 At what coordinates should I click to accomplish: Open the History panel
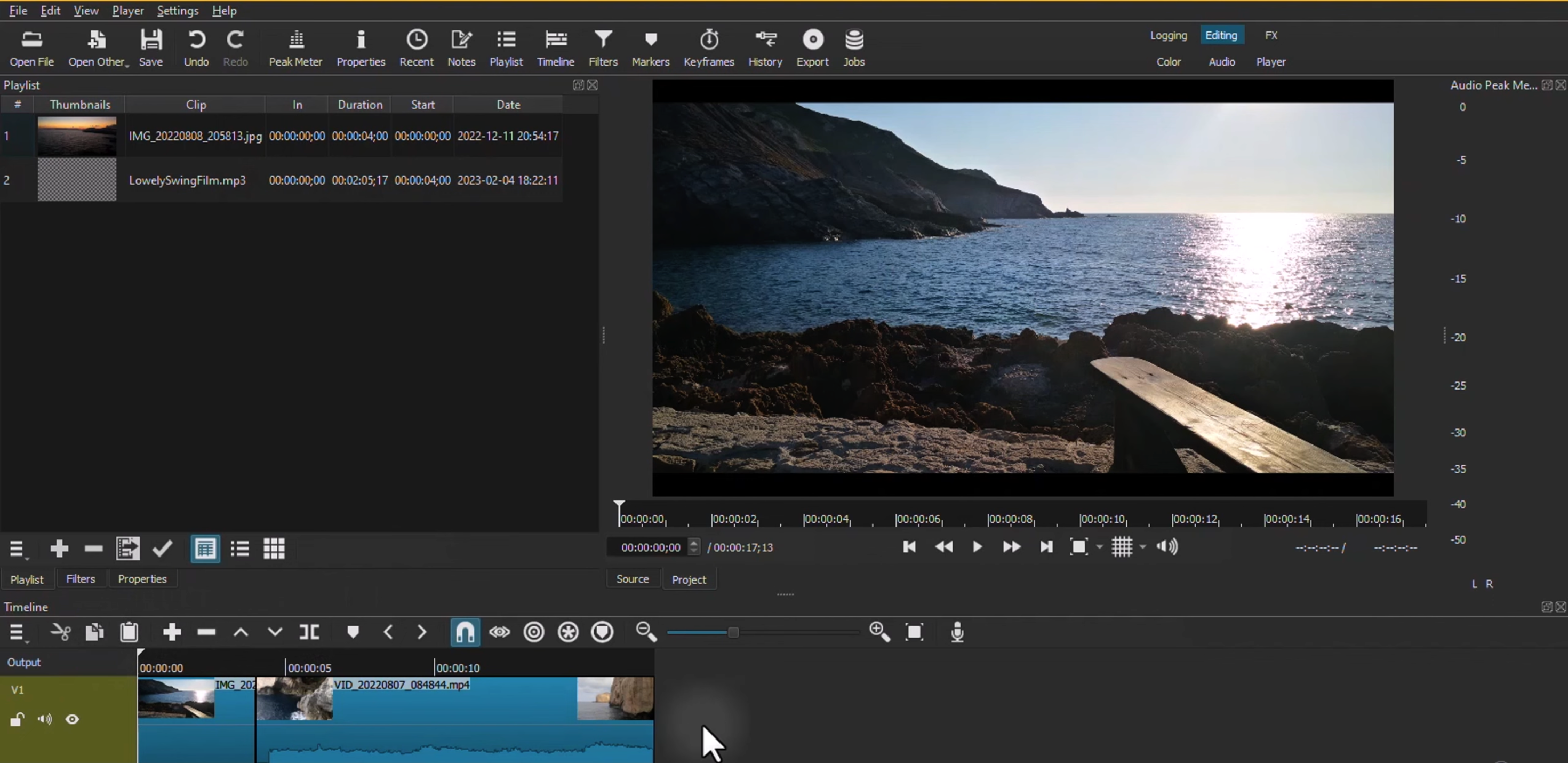coord(765,47)
